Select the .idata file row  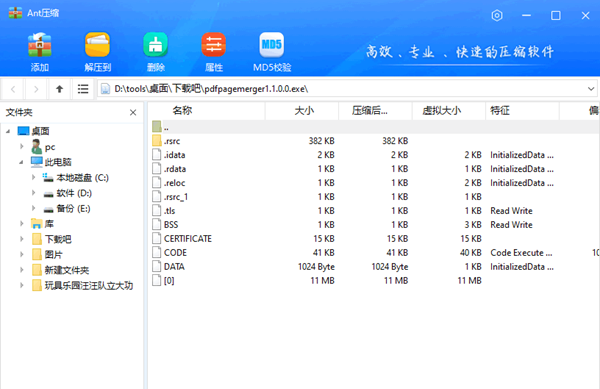pyautogui.click(x=374, y=155)
